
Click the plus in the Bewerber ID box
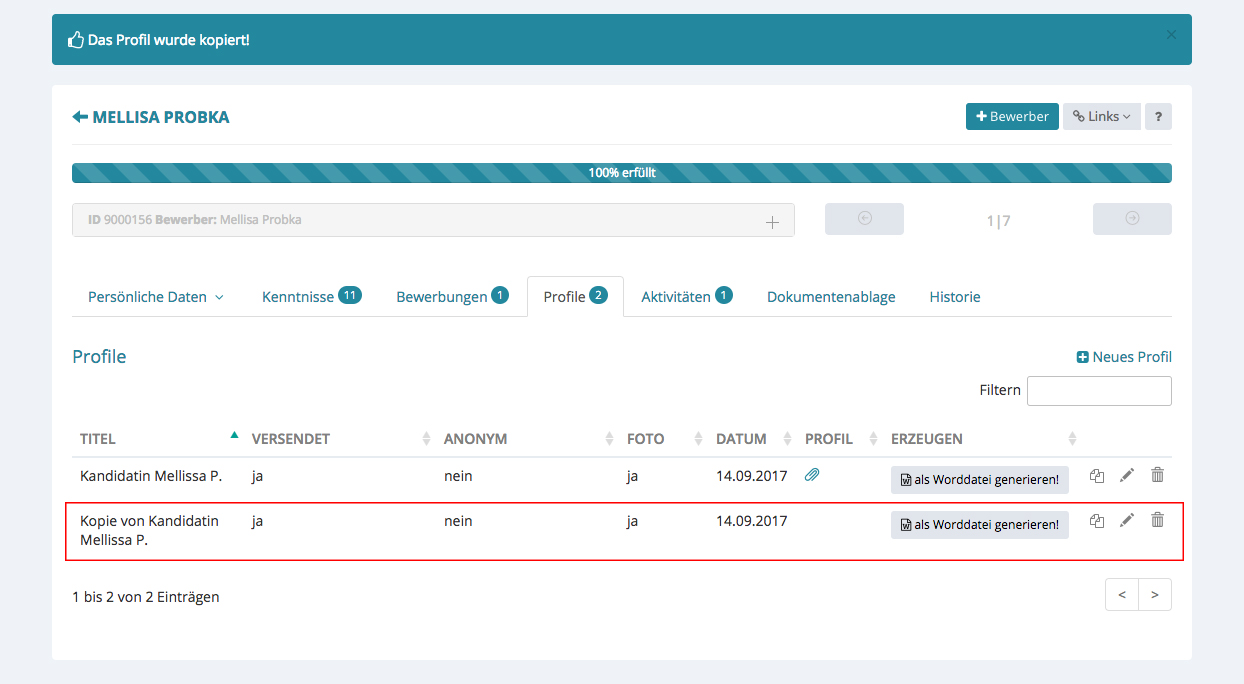pos(772,222)
